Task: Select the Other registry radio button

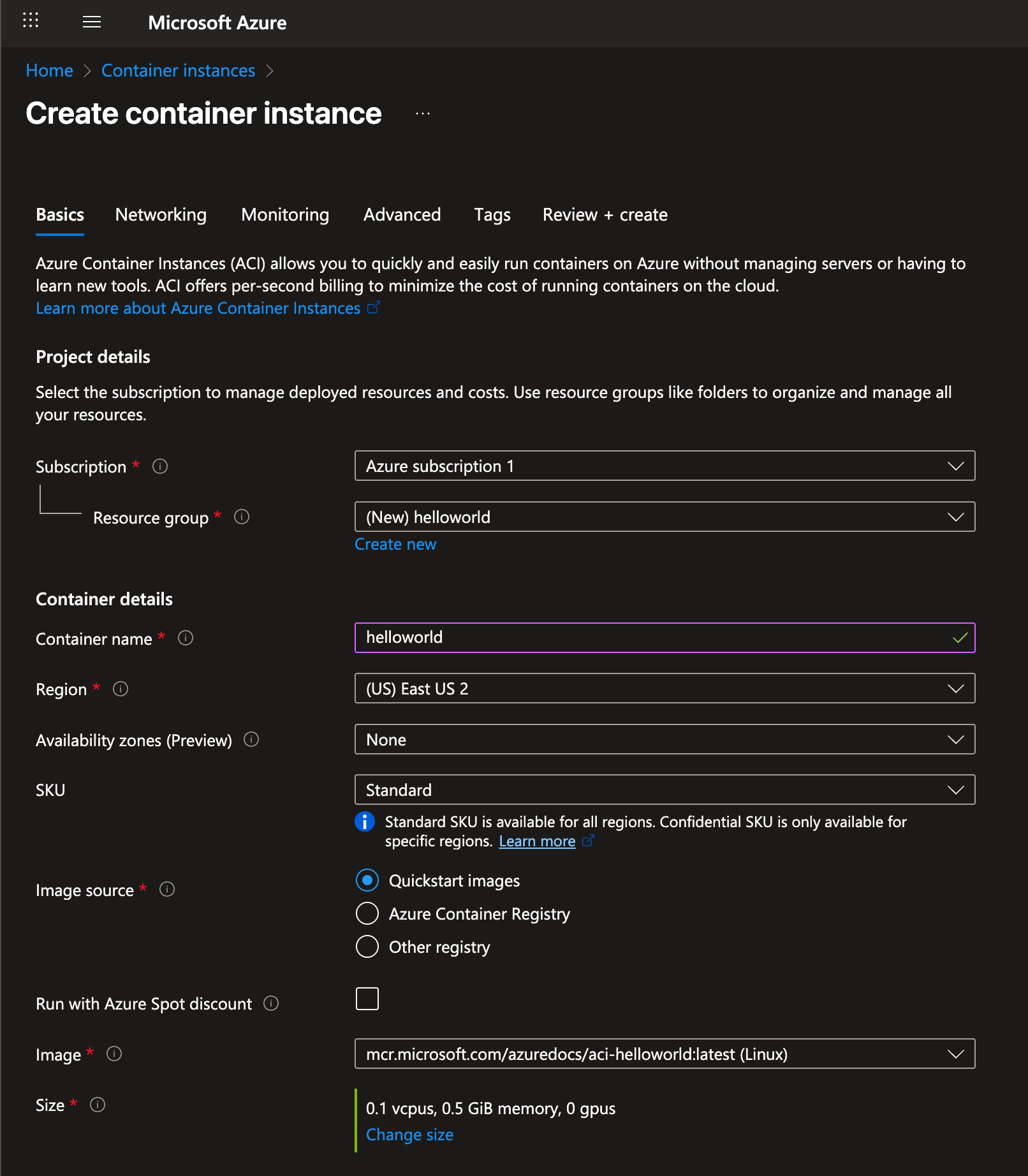Action: coord(367,946)
